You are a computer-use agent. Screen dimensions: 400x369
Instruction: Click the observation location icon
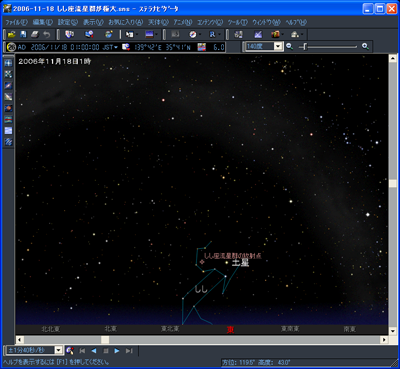tap(126, 47)
